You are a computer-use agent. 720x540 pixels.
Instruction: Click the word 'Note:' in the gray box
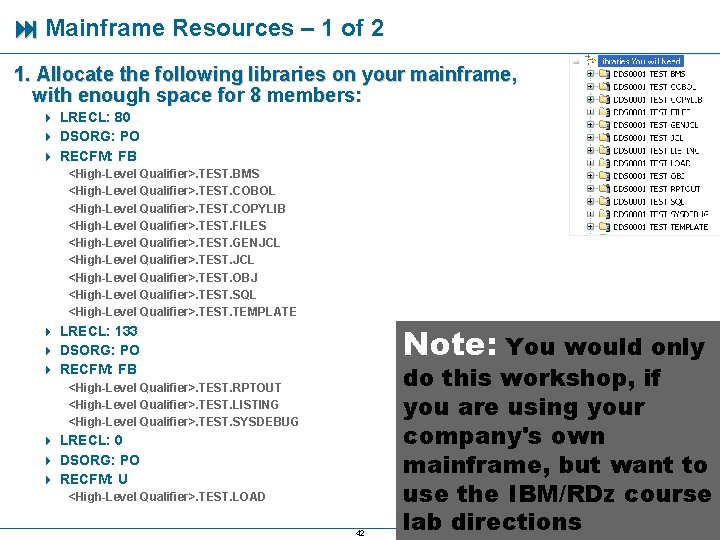pyautogui.click(x=450, y=344)
